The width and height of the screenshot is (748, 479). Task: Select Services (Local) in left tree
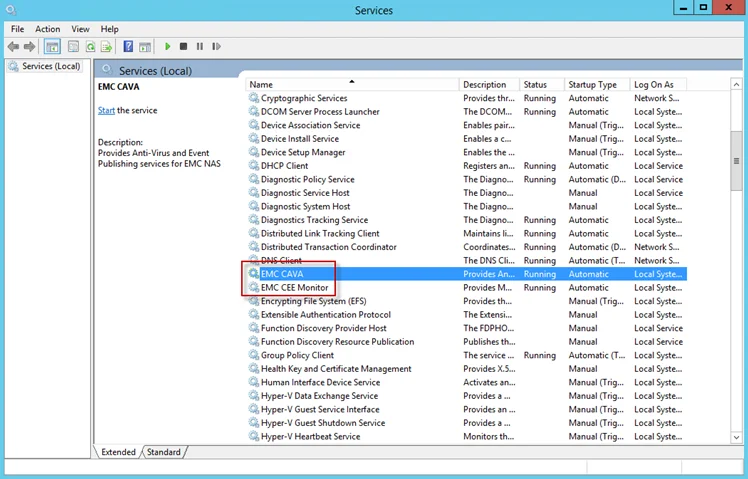[51, 66]
